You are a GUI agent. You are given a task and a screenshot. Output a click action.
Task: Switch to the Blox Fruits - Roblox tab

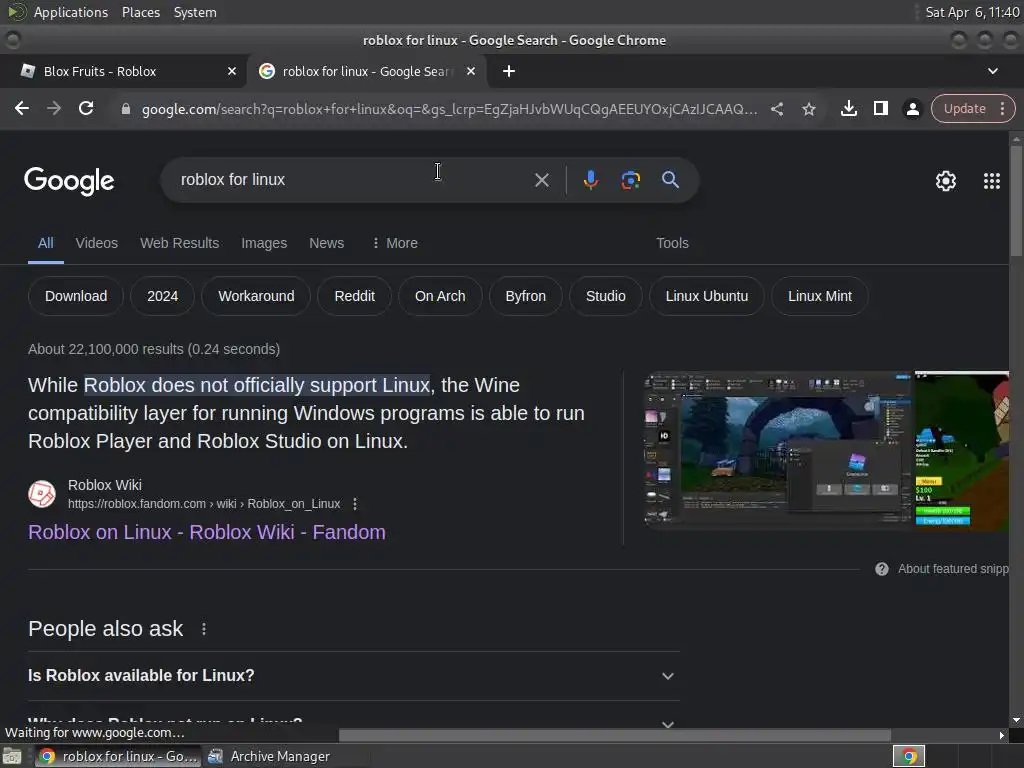(x=123, y=71)
